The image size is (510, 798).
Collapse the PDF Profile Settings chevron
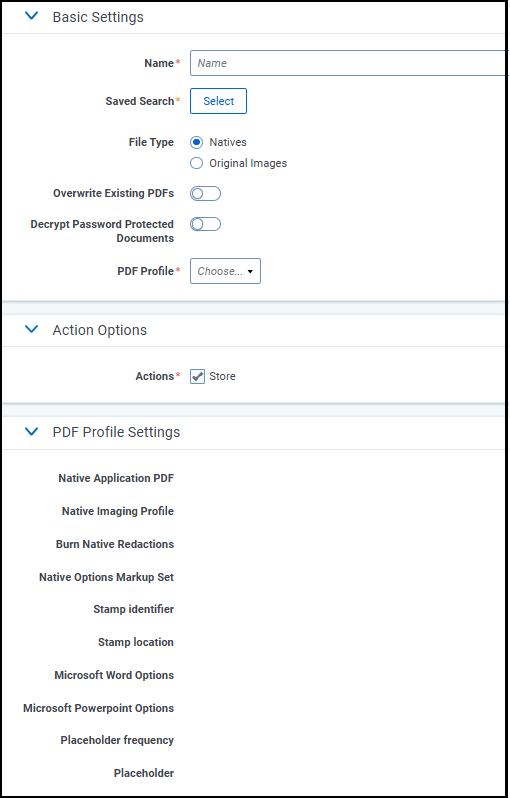pyautogui.click(x=32, y=432)
